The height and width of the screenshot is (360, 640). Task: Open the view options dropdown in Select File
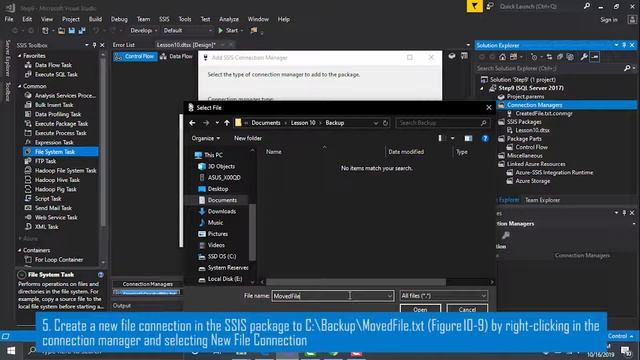453,138
